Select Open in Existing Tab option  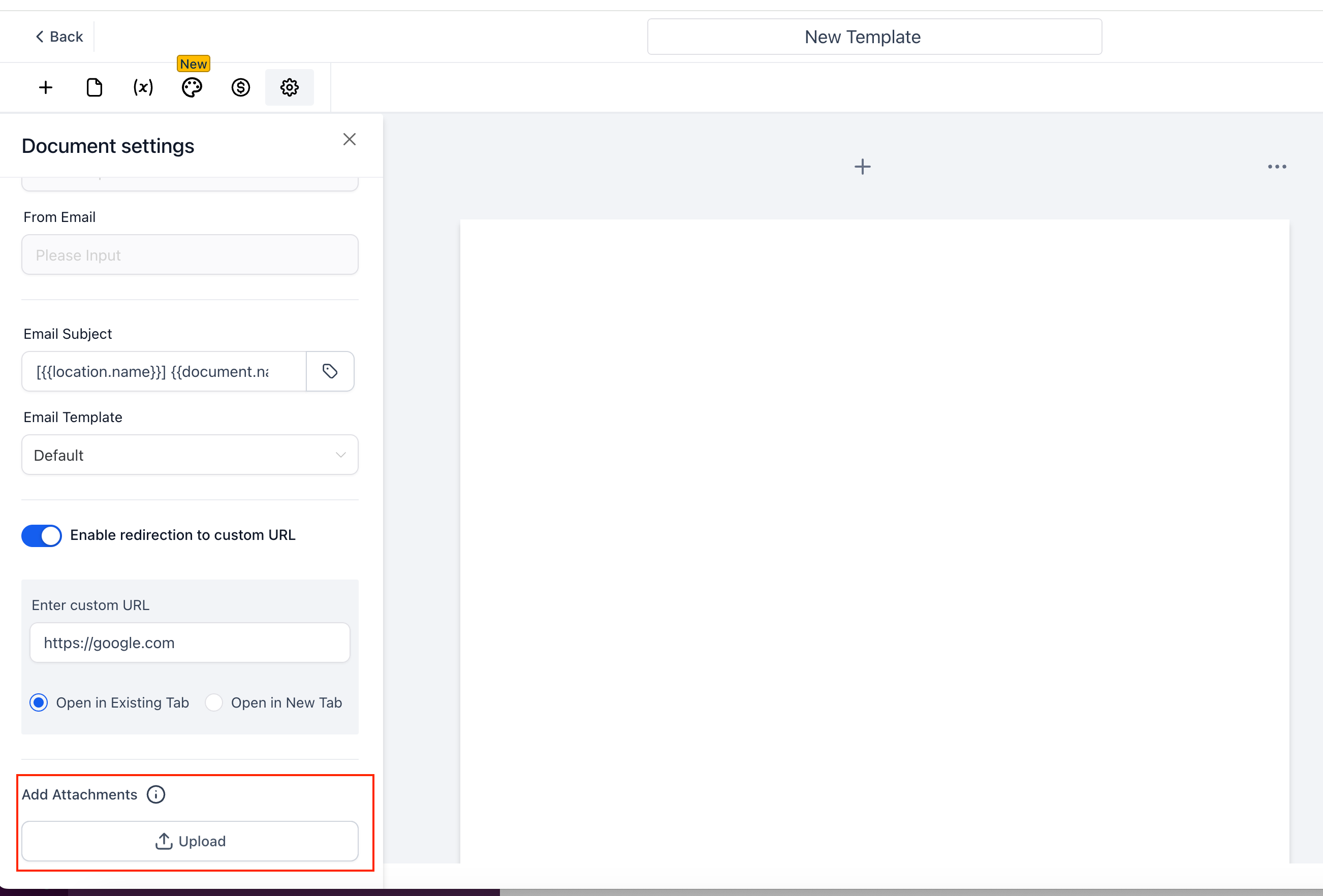tap(39, 703)
